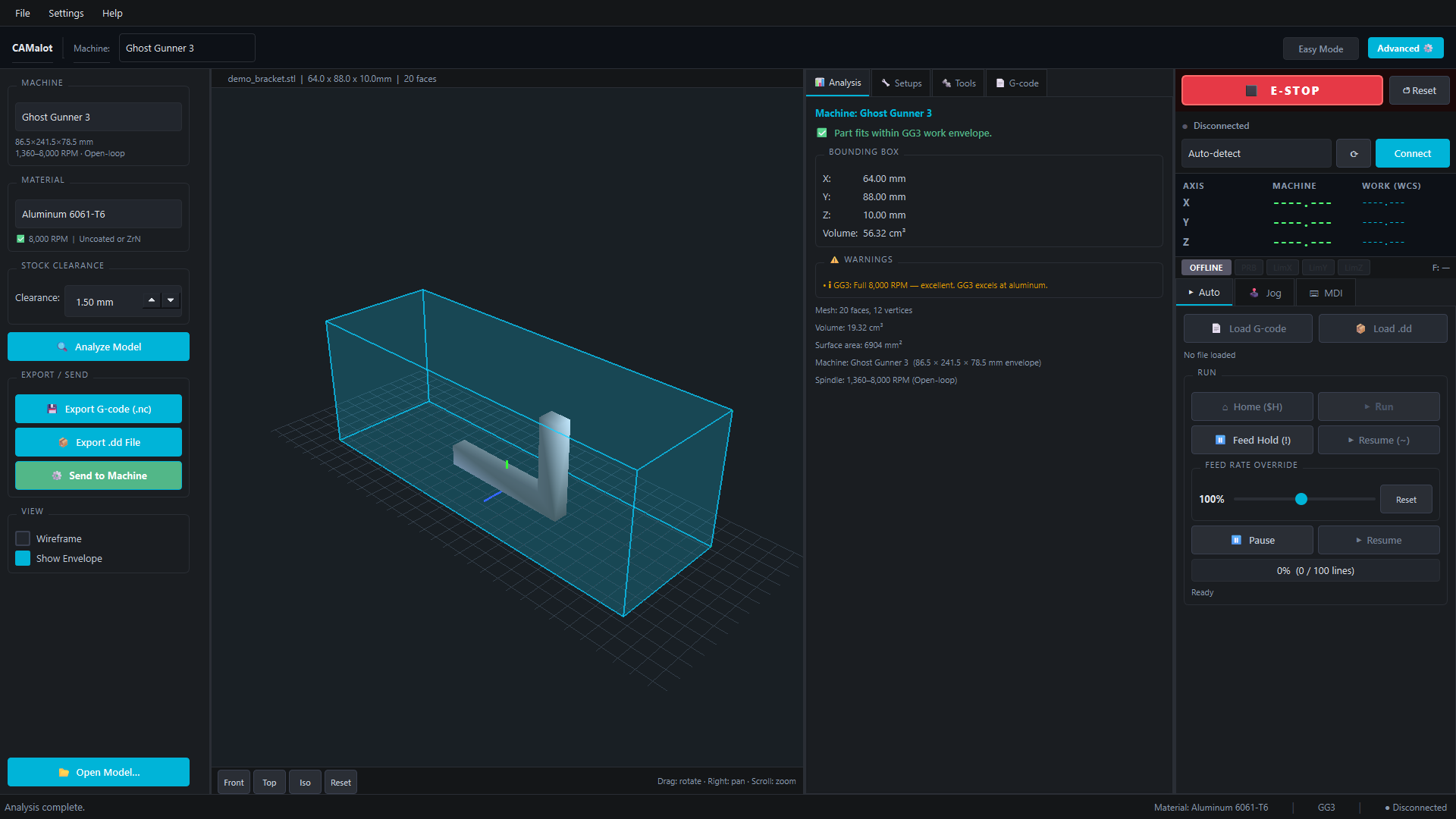
Task: Select the Setups tab
Action: pos(902,83)
